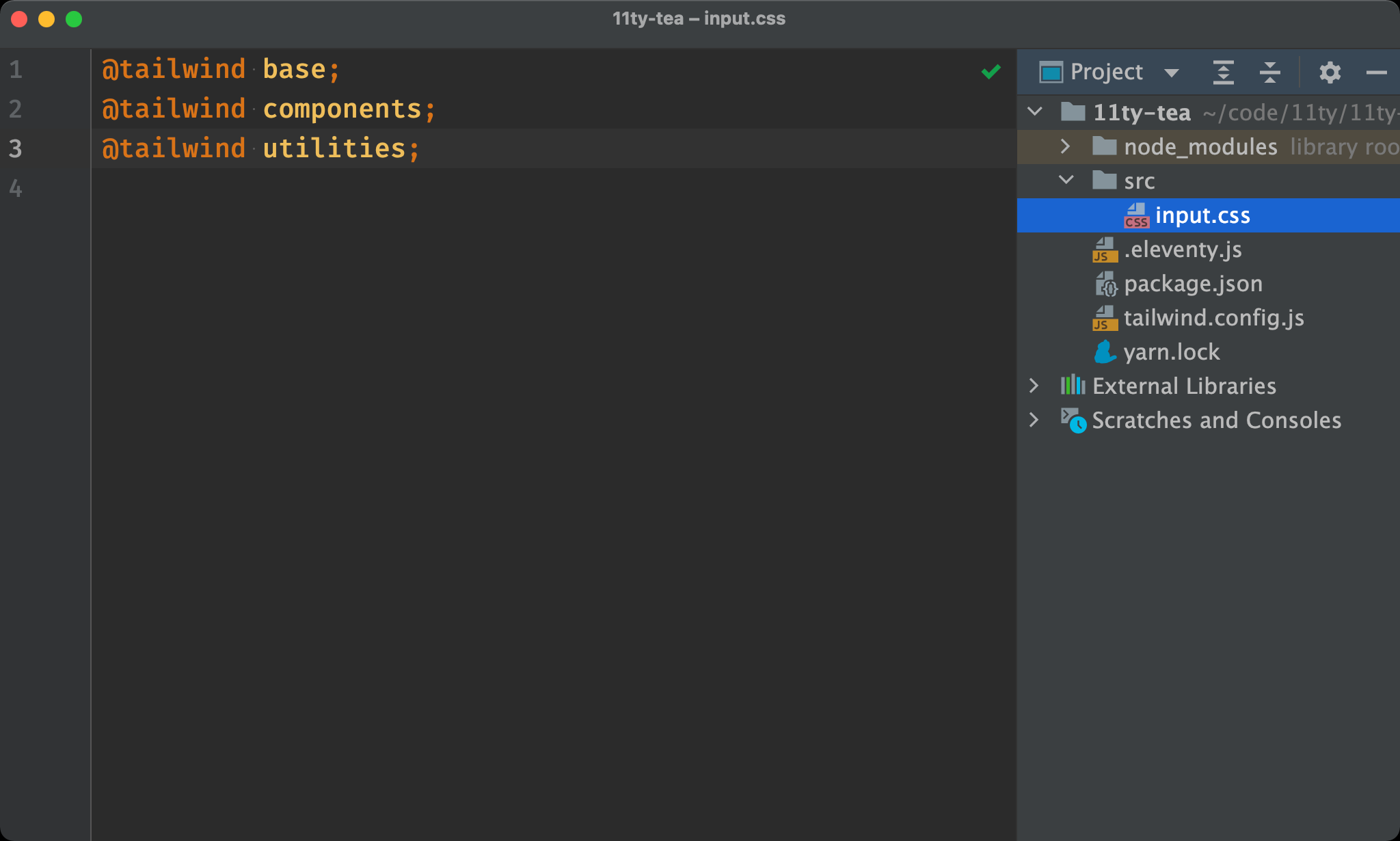The width and height of the screenshot is (1400, 841).
Task: Close the window with the red button
Action: 19,19
